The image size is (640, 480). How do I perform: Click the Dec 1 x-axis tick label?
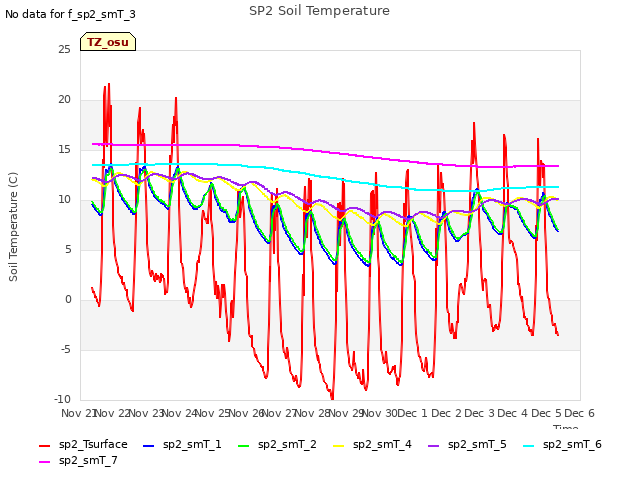412,413
